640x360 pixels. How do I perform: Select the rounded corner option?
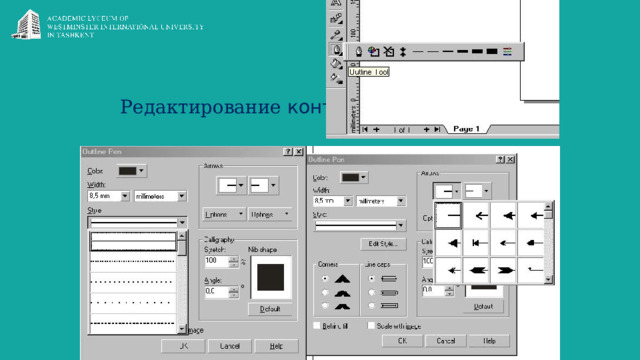325,293
